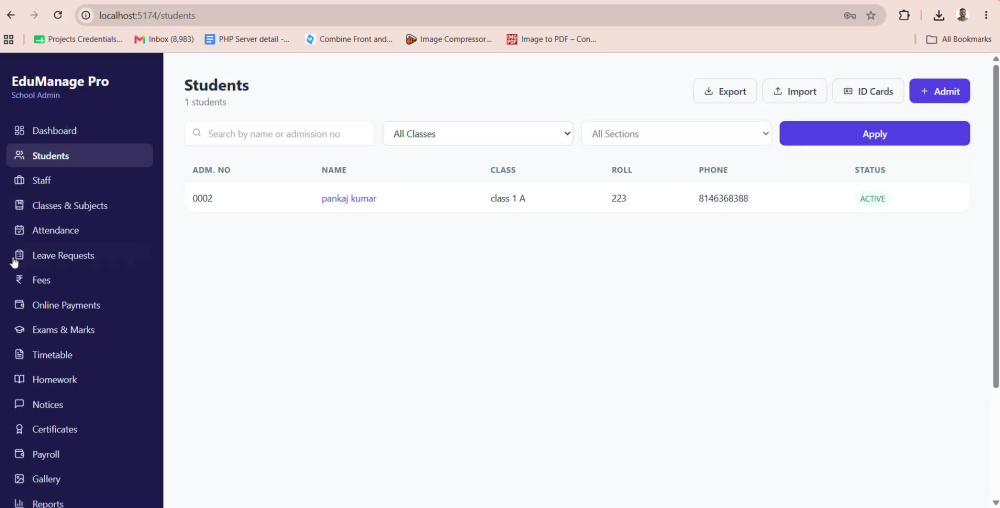This screenshot has width=1000, height=508.
Task: Open pankaj kumar student link
Action: (349, 198)
